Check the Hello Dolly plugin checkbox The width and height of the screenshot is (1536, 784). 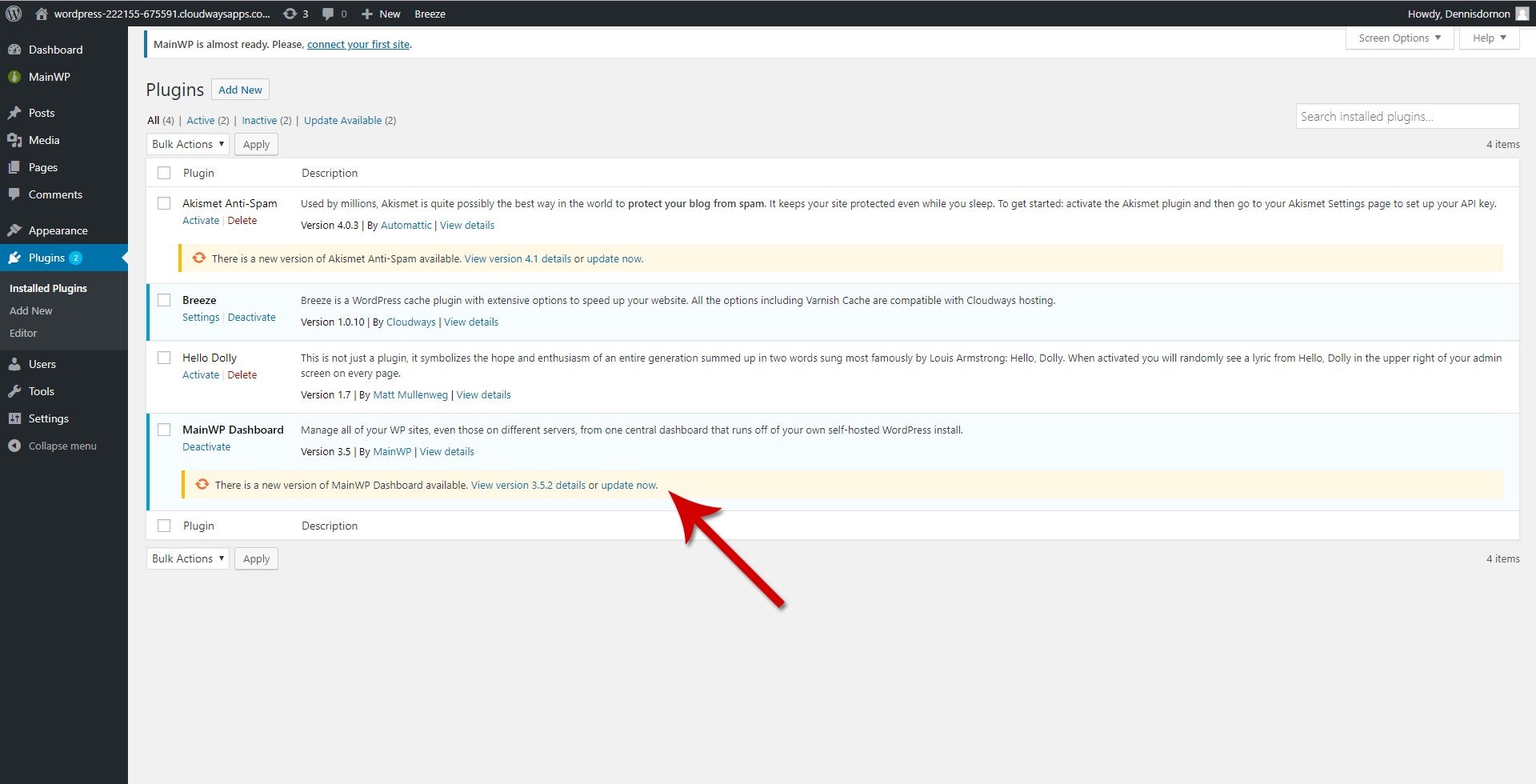point(164,358)
